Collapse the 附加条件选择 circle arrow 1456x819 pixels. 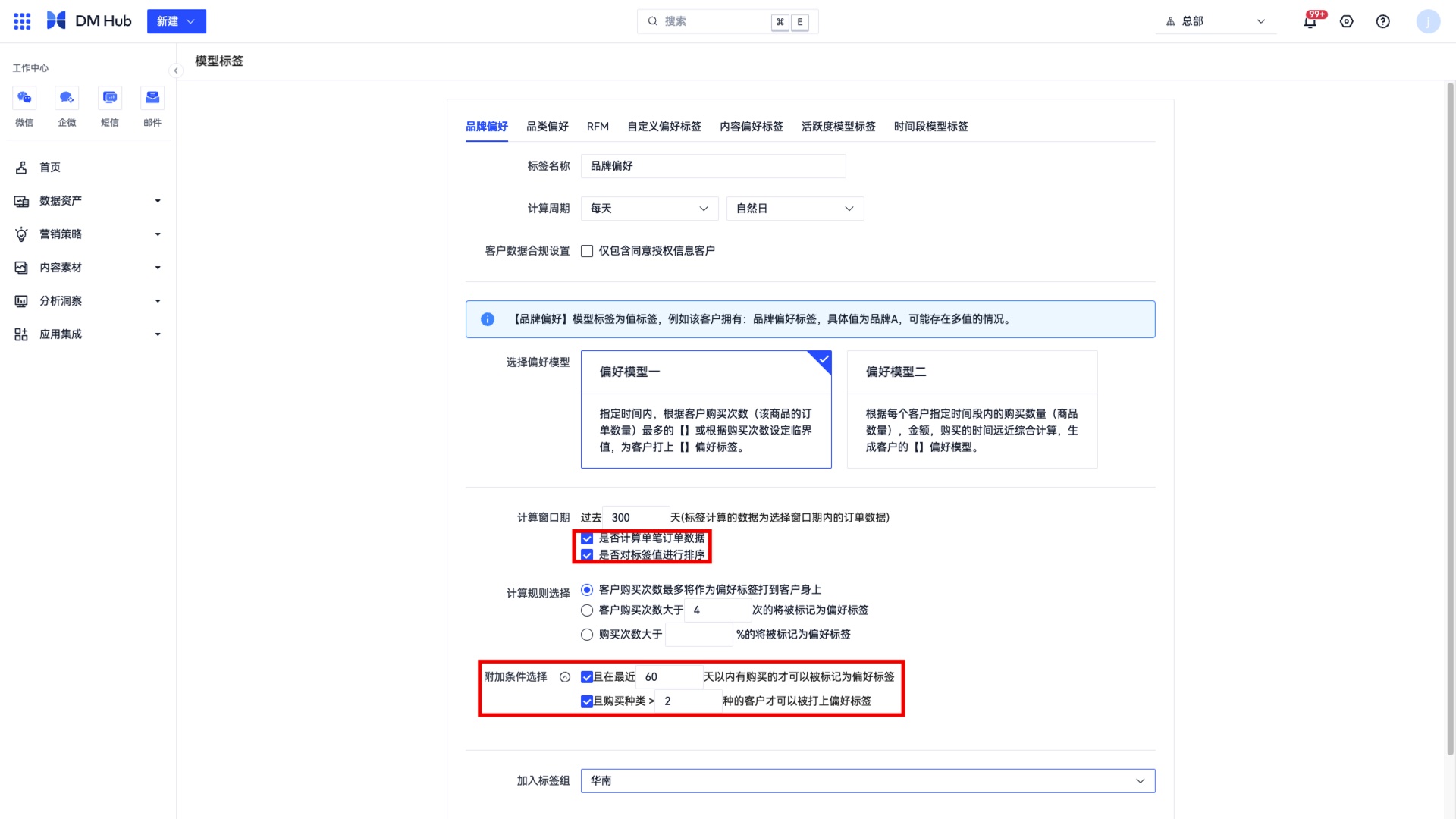pos(565,677)
